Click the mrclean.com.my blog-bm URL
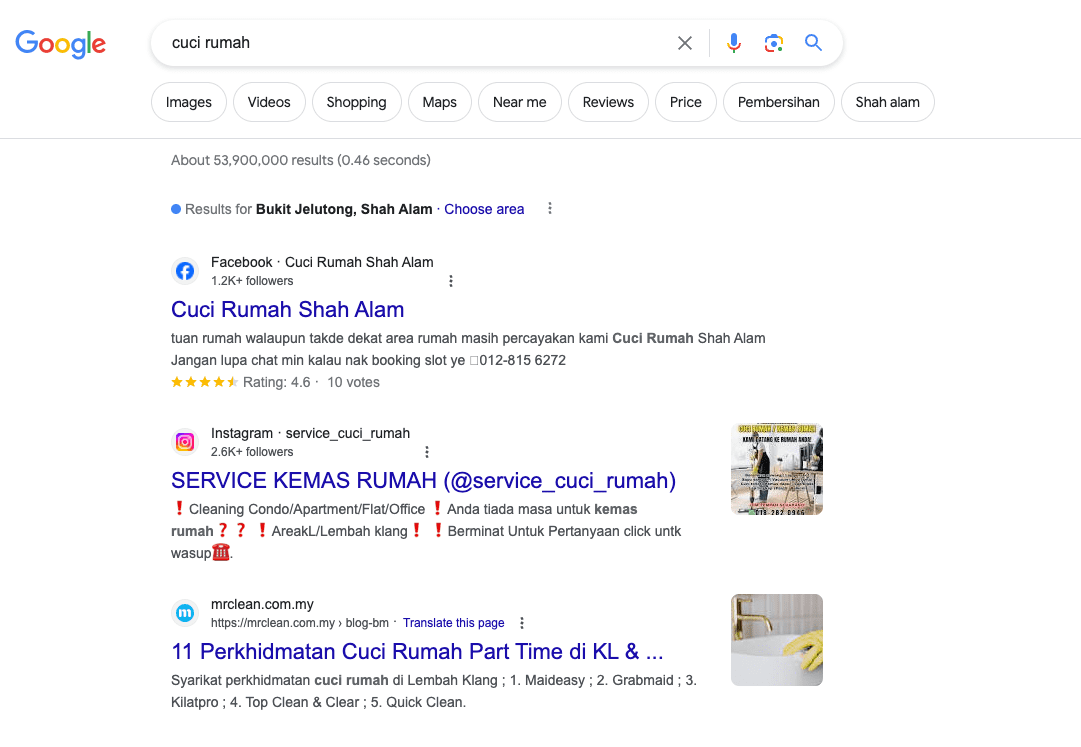The height and width of the screenshot is (747, 1081). (300, 623)
